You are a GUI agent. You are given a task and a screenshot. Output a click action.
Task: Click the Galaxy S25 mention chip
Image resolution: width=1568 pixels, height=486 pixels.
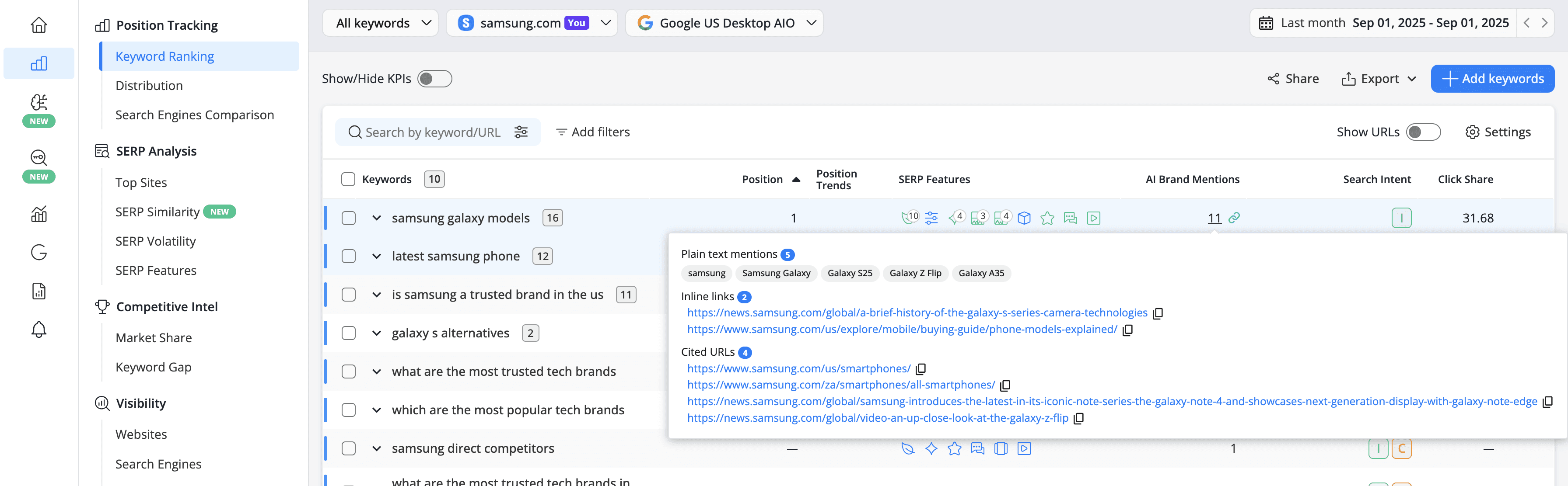coord(850,273)
